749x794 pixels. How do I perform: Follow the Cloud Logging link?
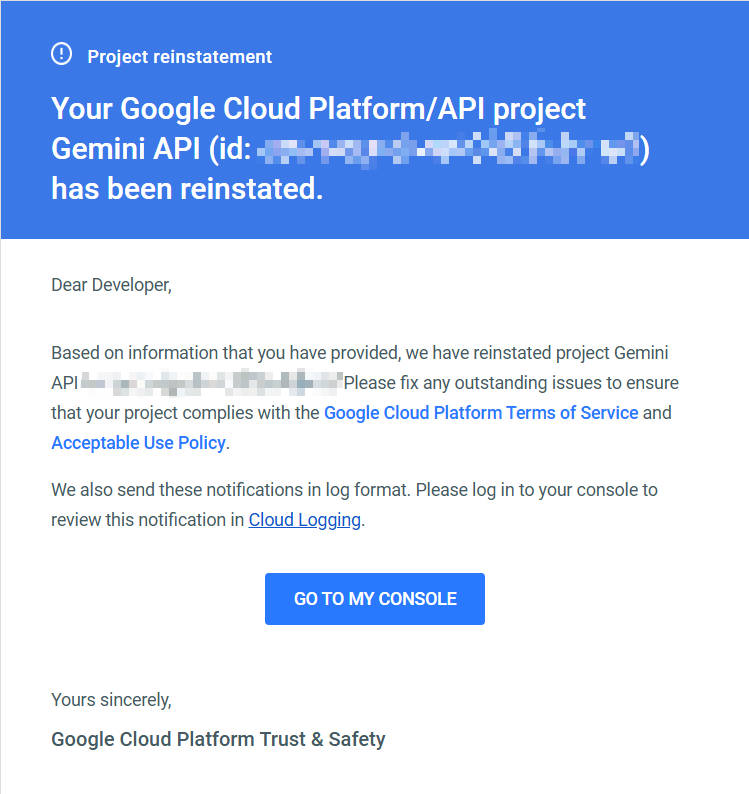pos(304,520)
